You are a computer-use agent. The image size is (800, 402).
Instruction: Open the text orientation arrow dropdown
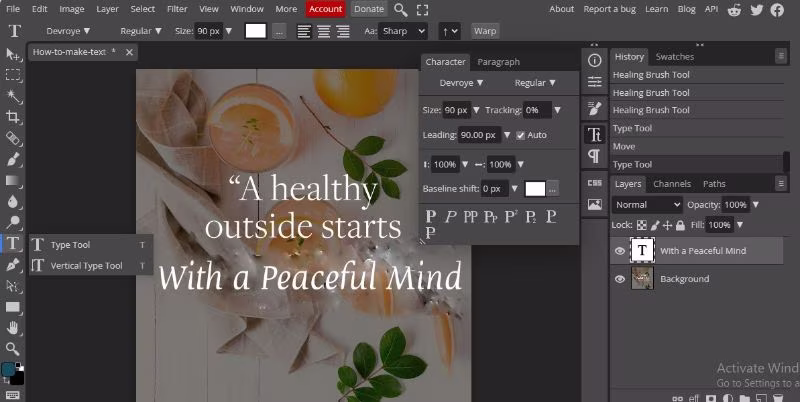click(449, 31)
